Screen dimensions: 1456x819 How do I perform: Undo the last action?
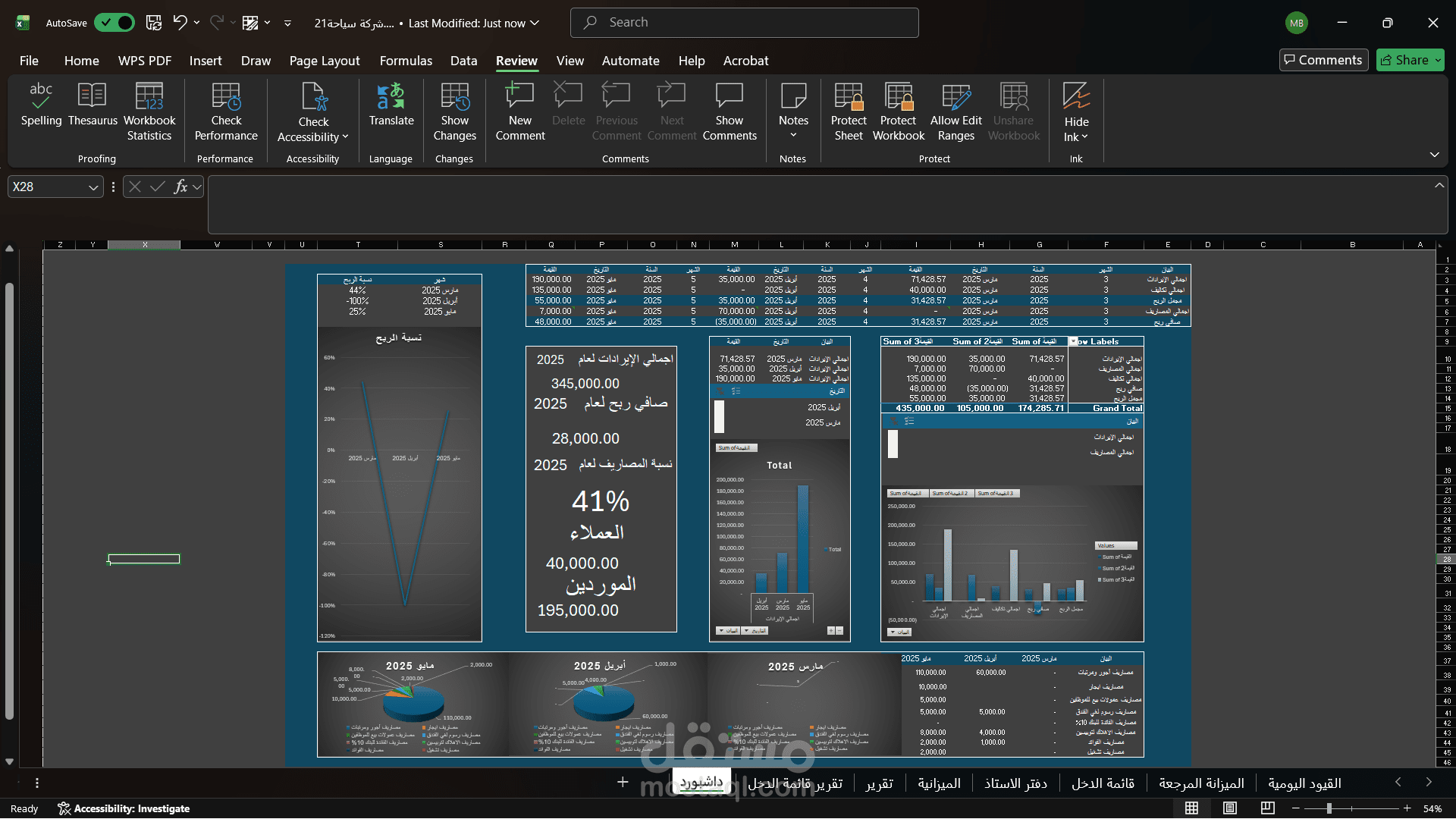coord(180,23)
